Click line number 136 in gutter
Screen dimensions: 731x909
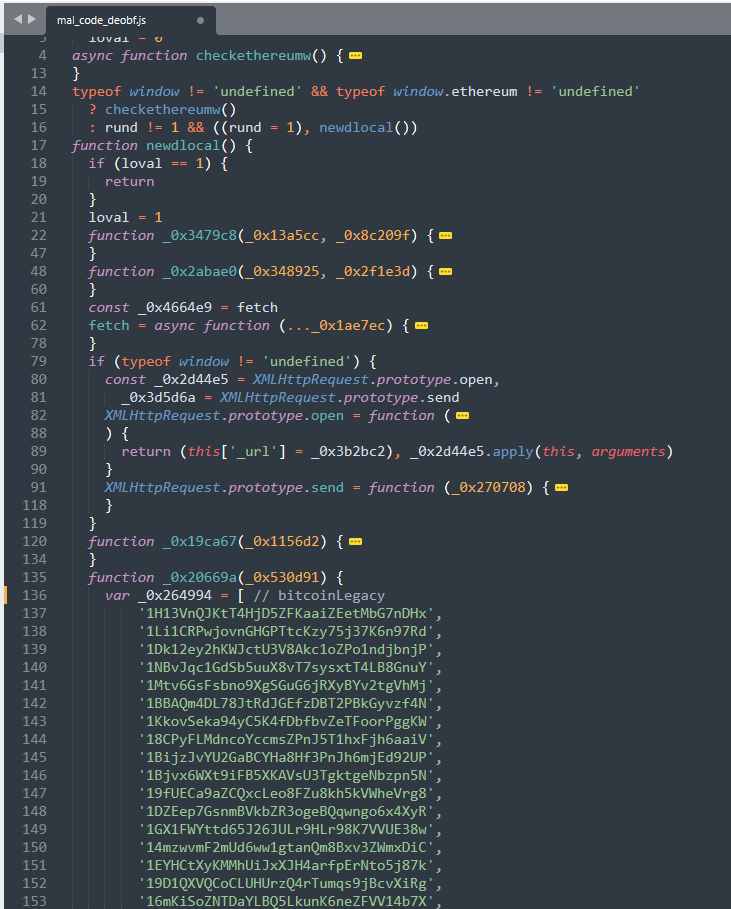34,595
